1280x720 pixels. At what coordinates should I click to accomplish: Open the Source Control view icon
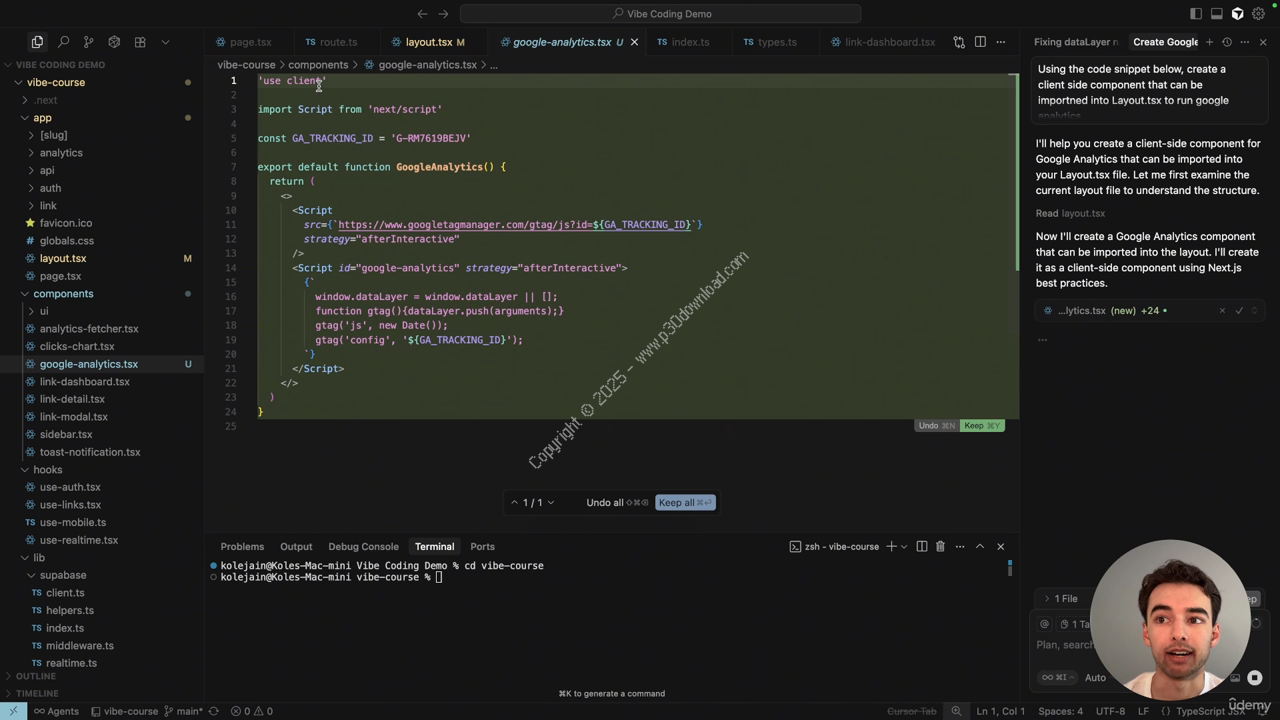pos(88,42)
